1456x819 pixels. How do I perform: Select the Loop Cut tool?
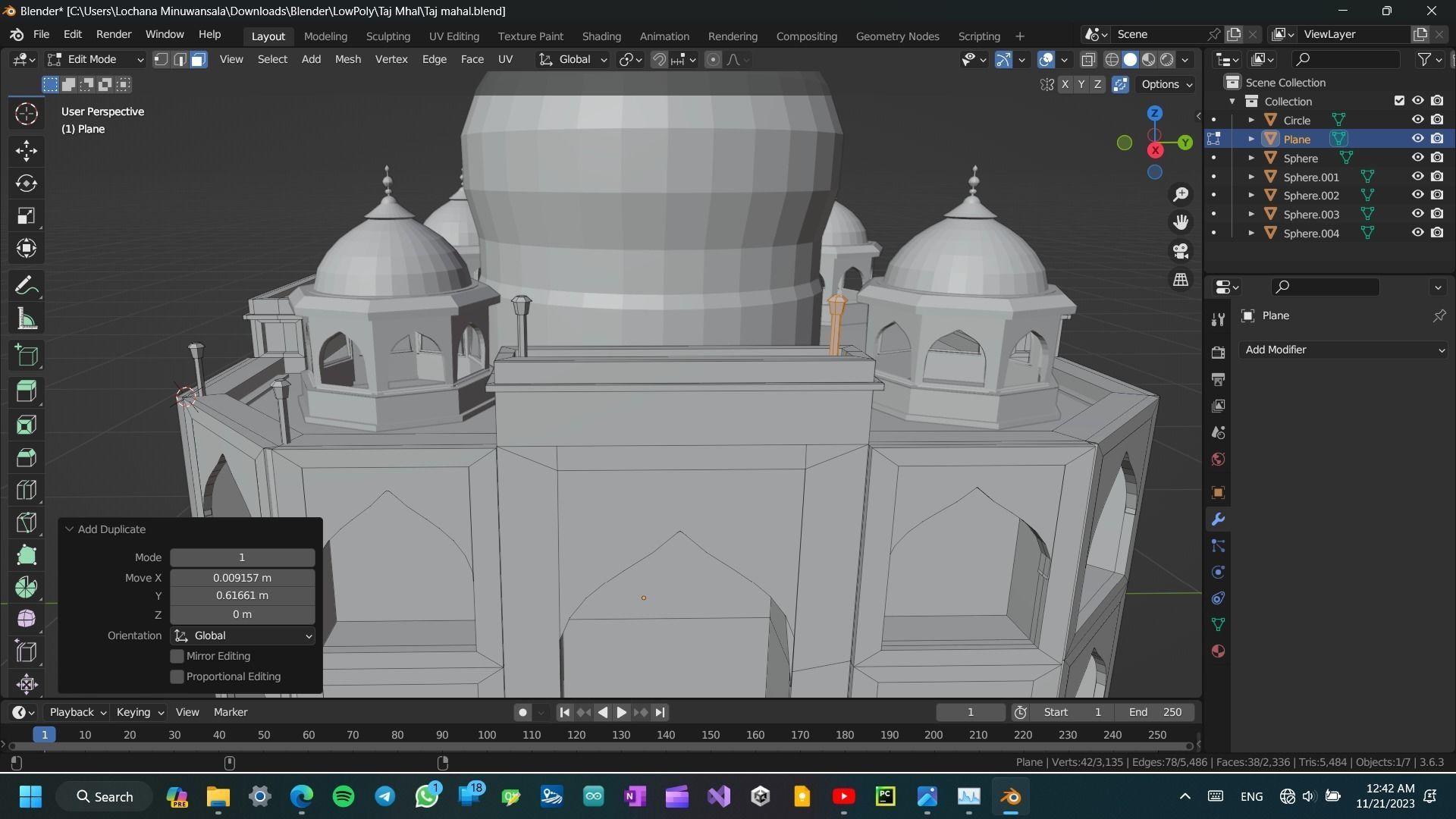tap(27, 489)
